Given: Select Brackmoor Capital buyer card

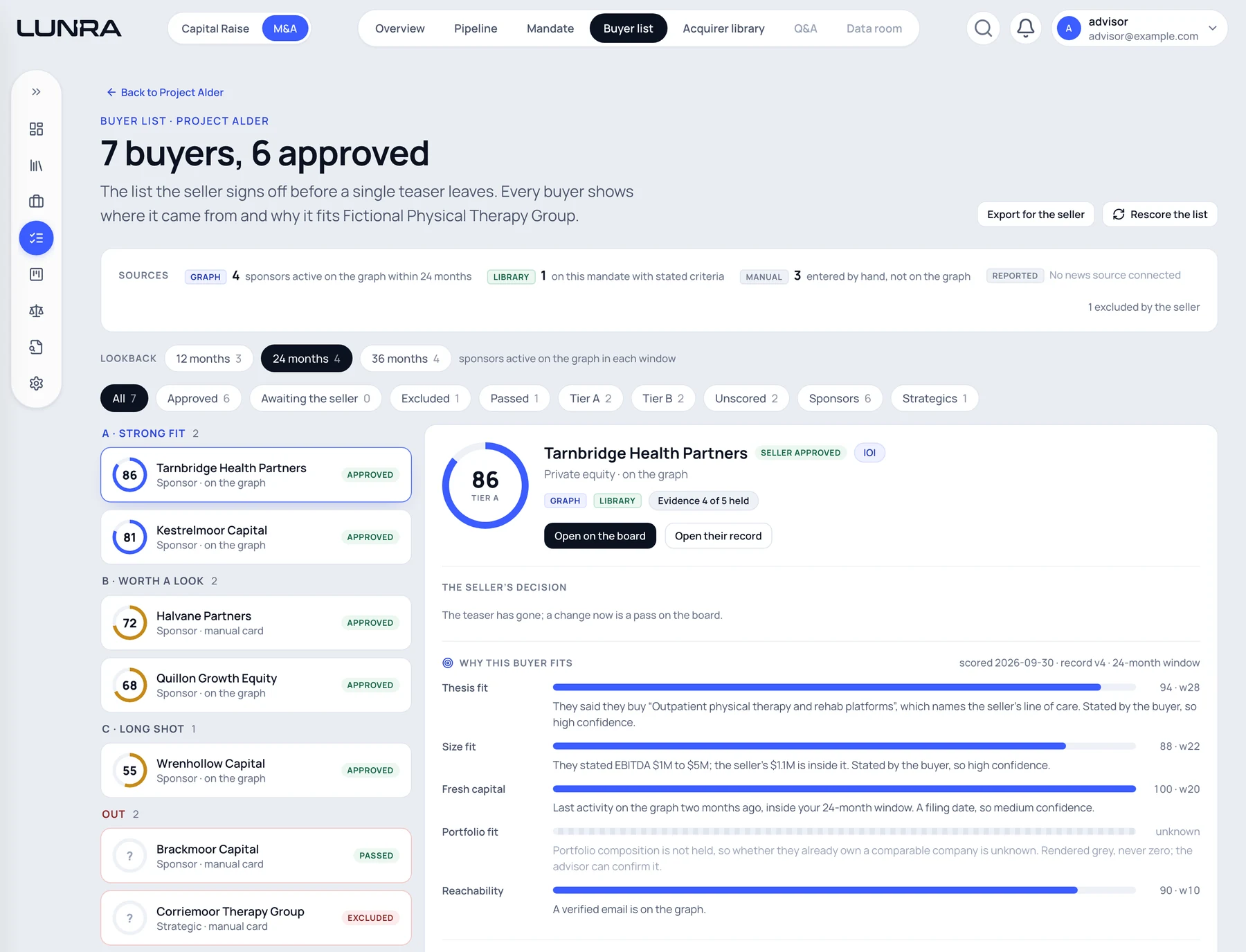Looking at the screenshot, I should click(x=256, y=856).
